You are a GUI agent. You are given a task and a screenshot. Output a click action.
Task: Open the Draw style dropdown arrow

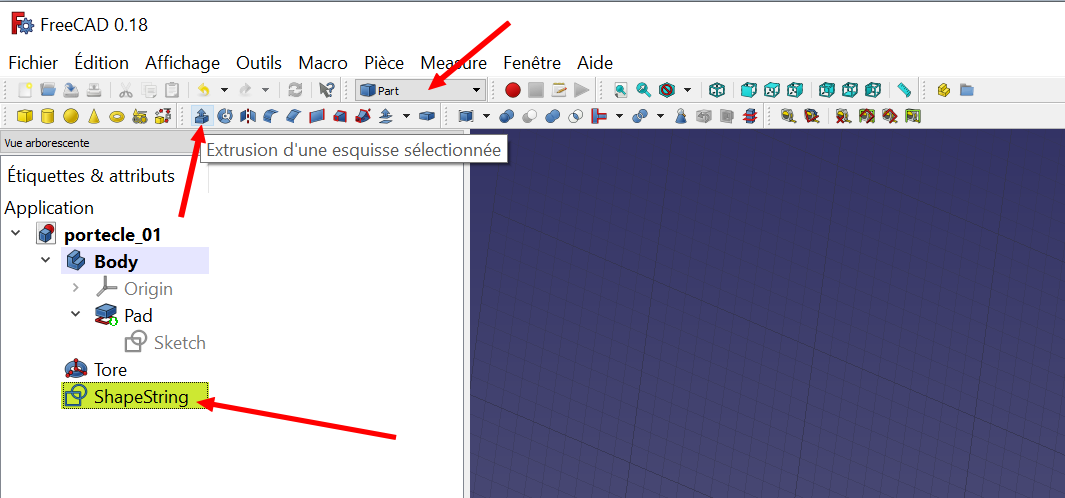coord(687,90)
